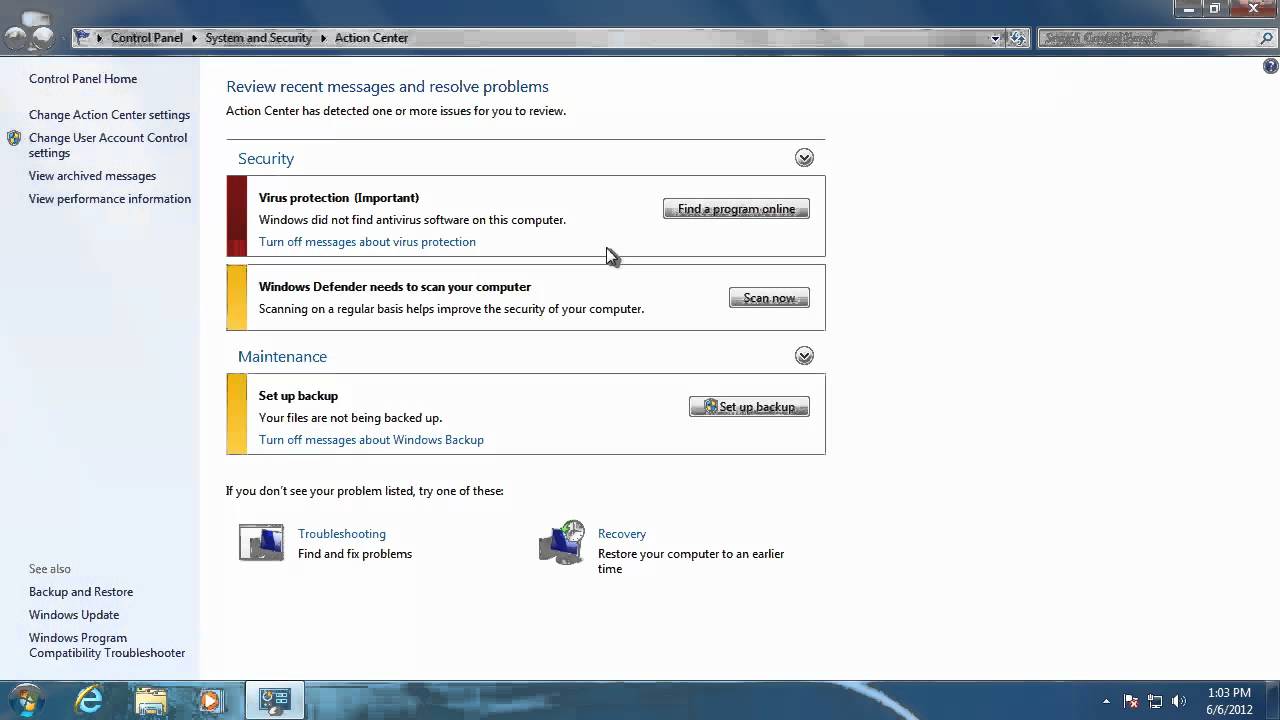The image size is (1280, 720).
Task: Open the Recovery link
Action: [622, 534]
